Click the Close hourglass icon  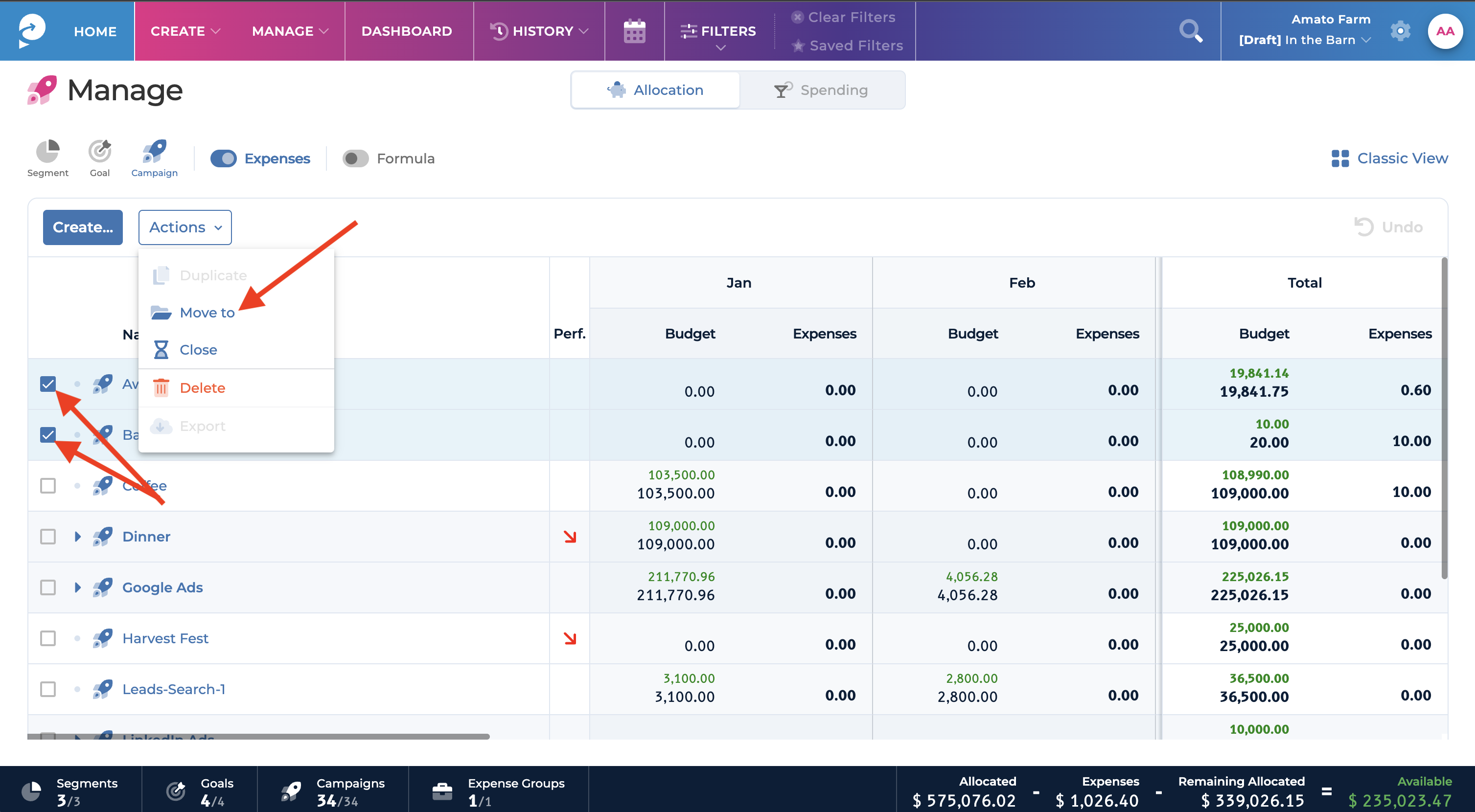tap(161, 350)
